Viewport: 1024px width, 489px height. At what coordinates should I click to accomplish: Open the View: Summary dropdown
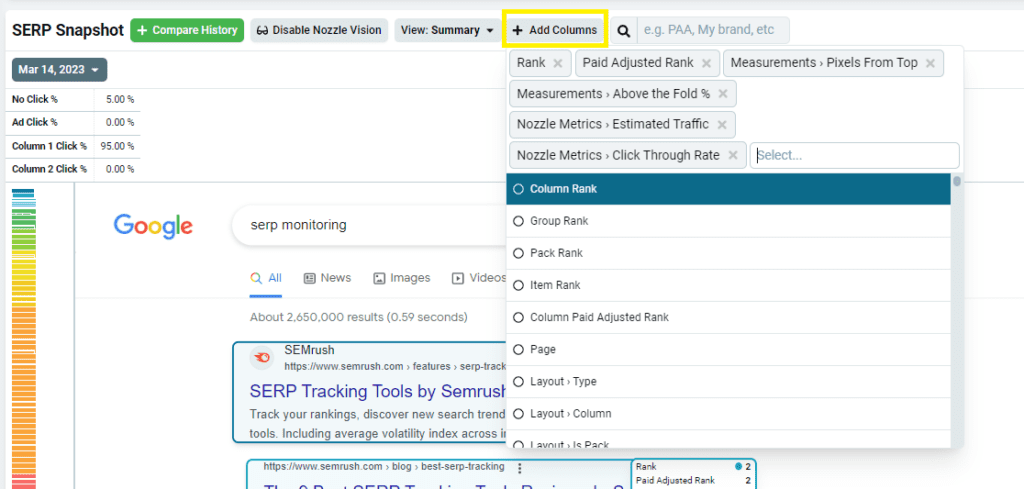tap(447, 30)
